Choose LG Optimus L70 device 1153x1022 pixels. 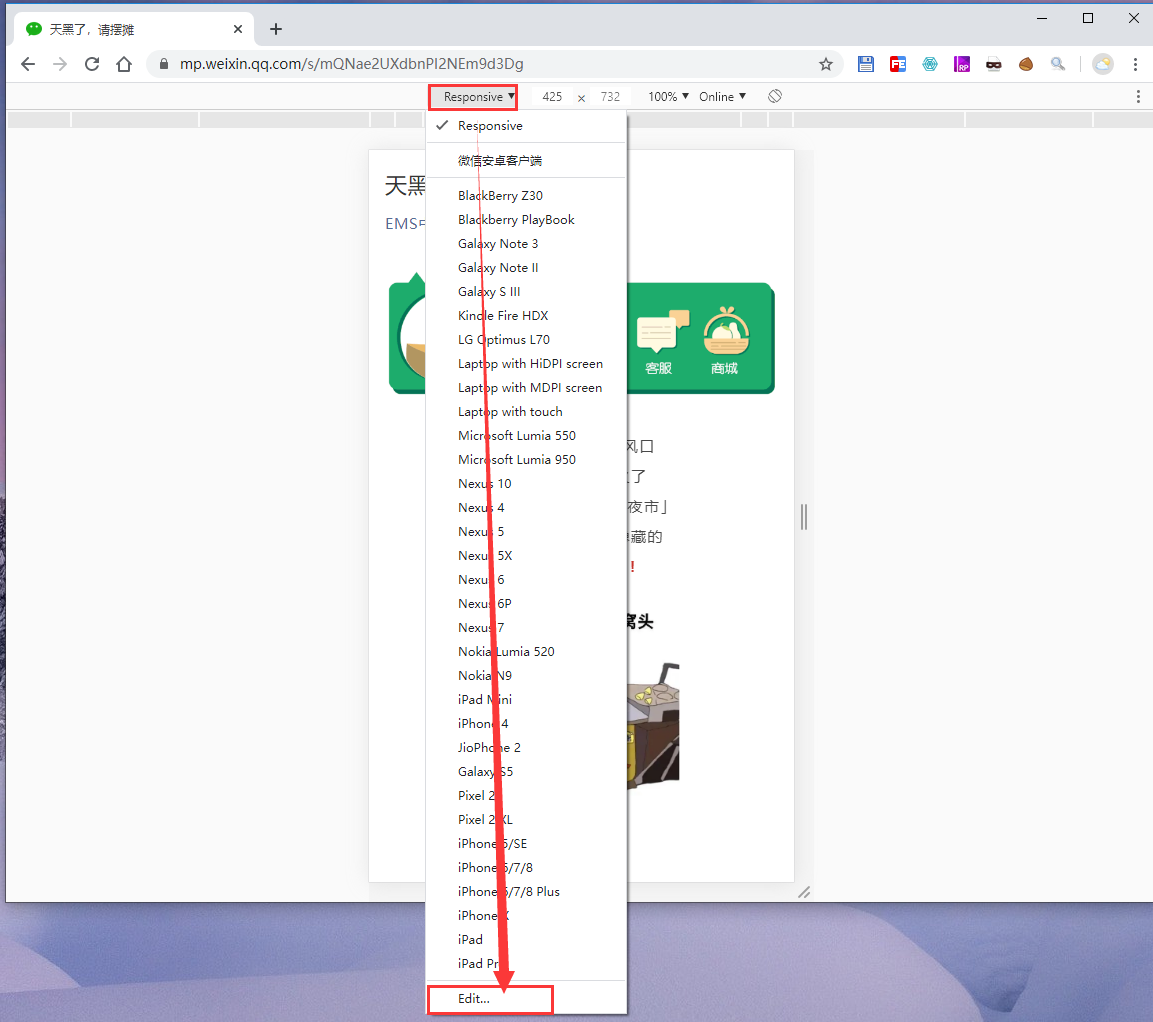tap(526, 340)
